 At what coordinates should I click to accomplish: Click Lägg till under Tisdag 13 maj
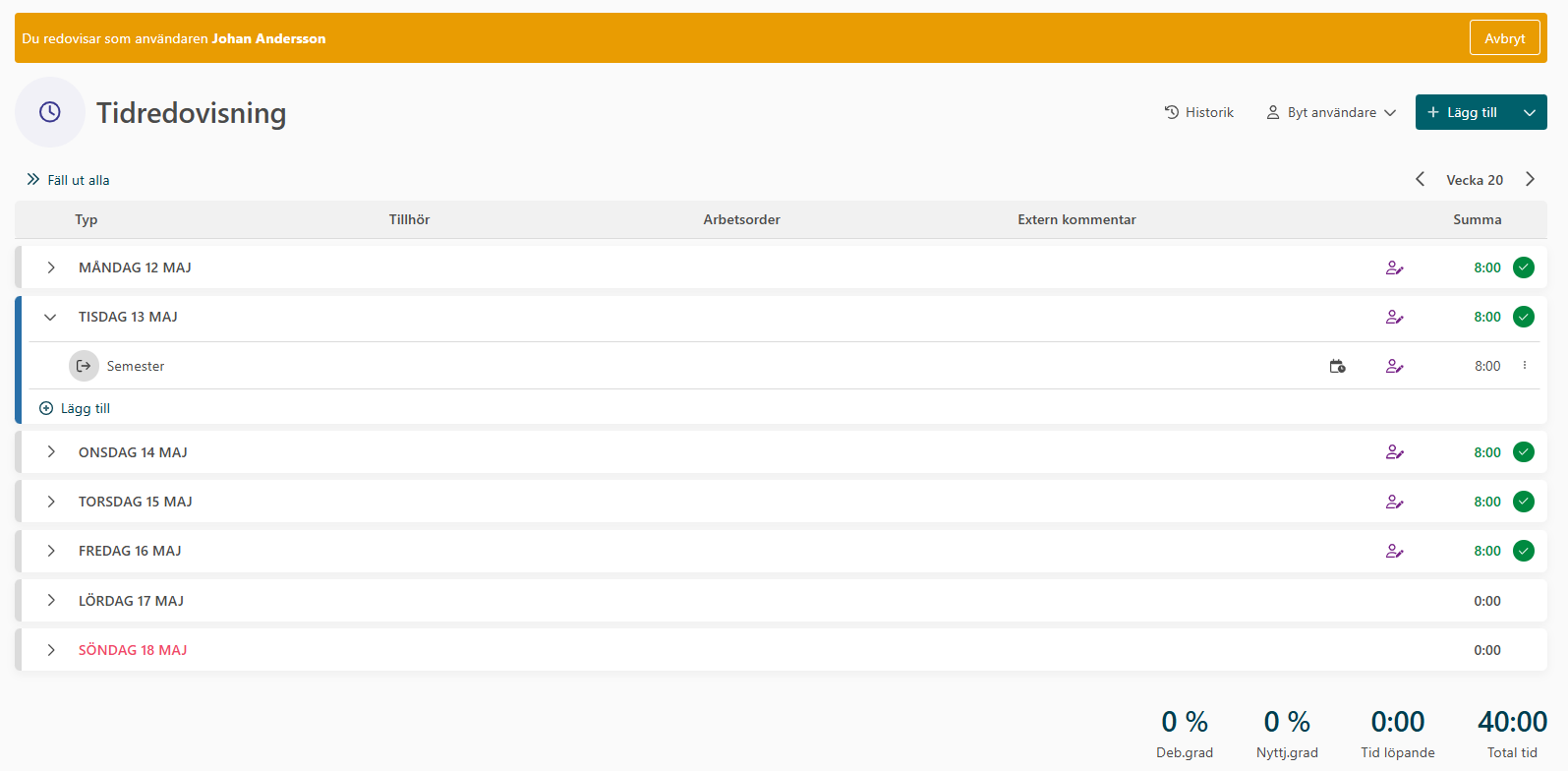(75, 408)
